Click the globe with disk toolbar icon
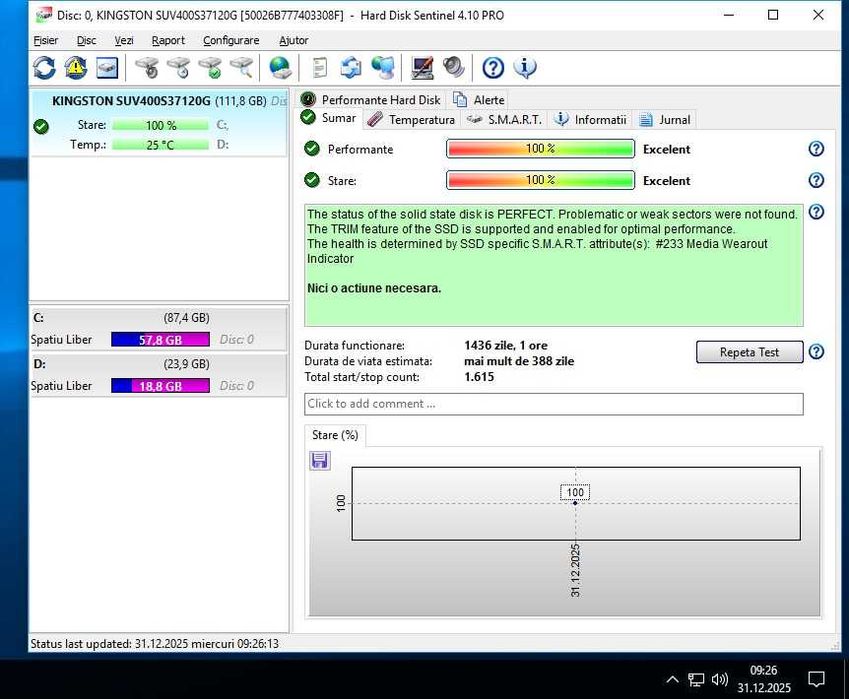849x699 pixels. [280, 68]
